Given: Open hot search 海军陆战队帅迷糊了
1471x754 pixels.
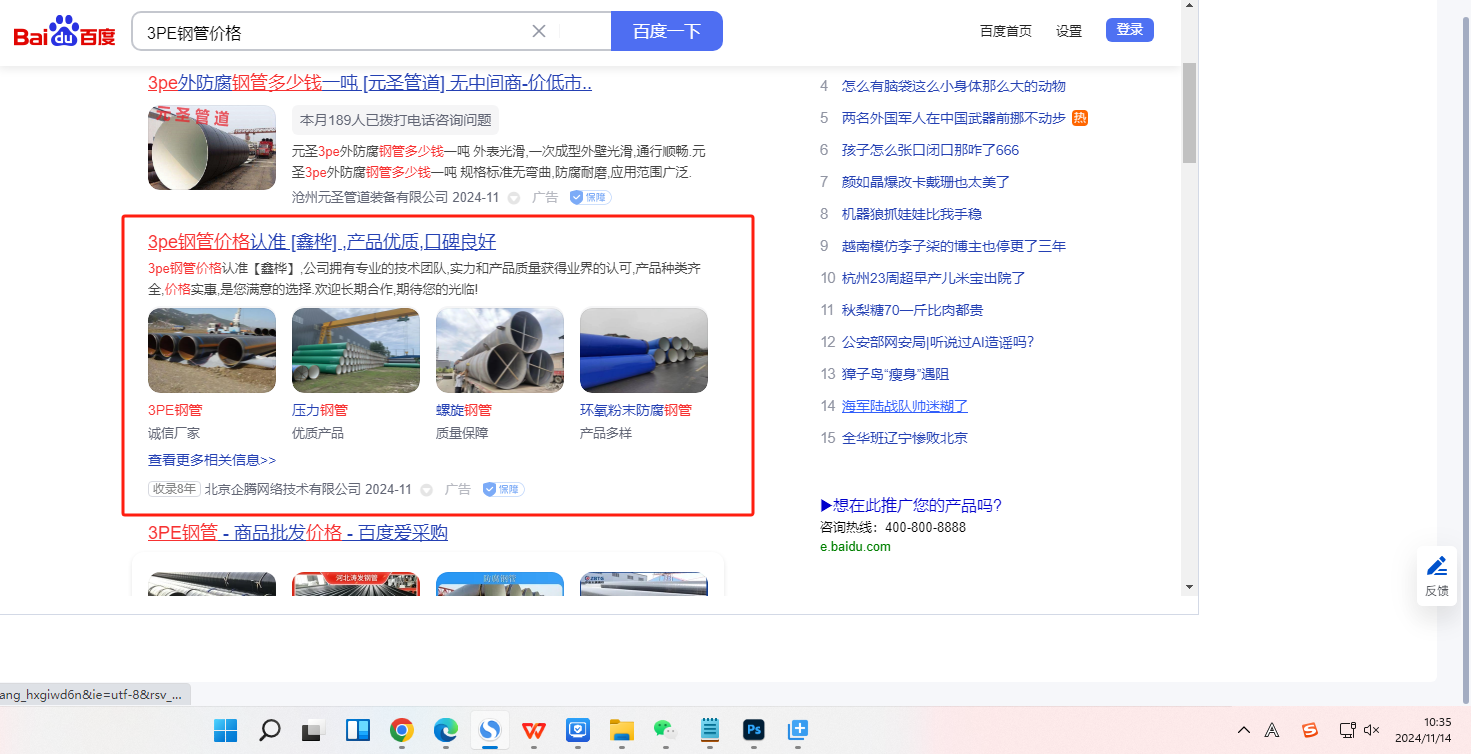Looking at the screenshot, I should pos(905,406).
